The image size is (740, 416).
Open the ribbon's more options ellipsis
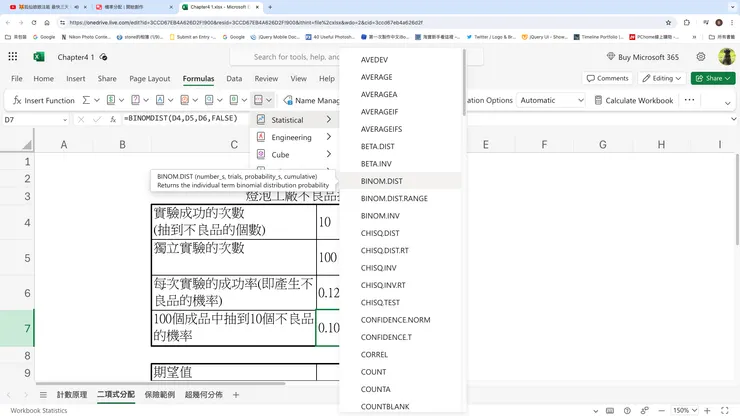click(x=689, y=100)
